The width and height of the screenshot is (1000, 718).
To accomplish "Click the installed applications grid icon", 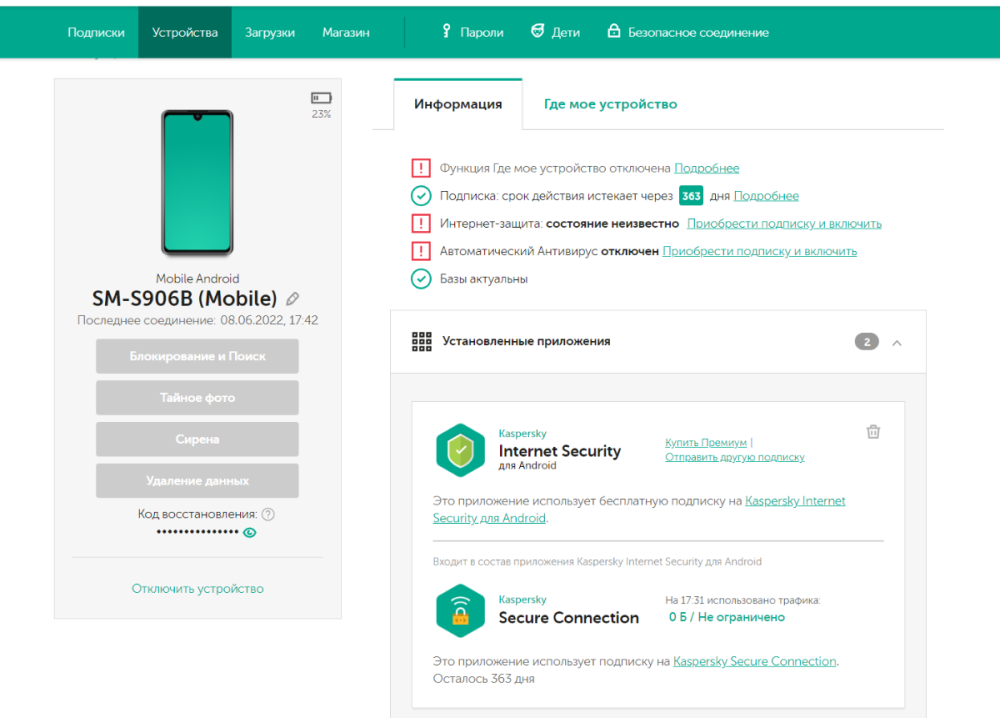I will click(x=424, y=341).
